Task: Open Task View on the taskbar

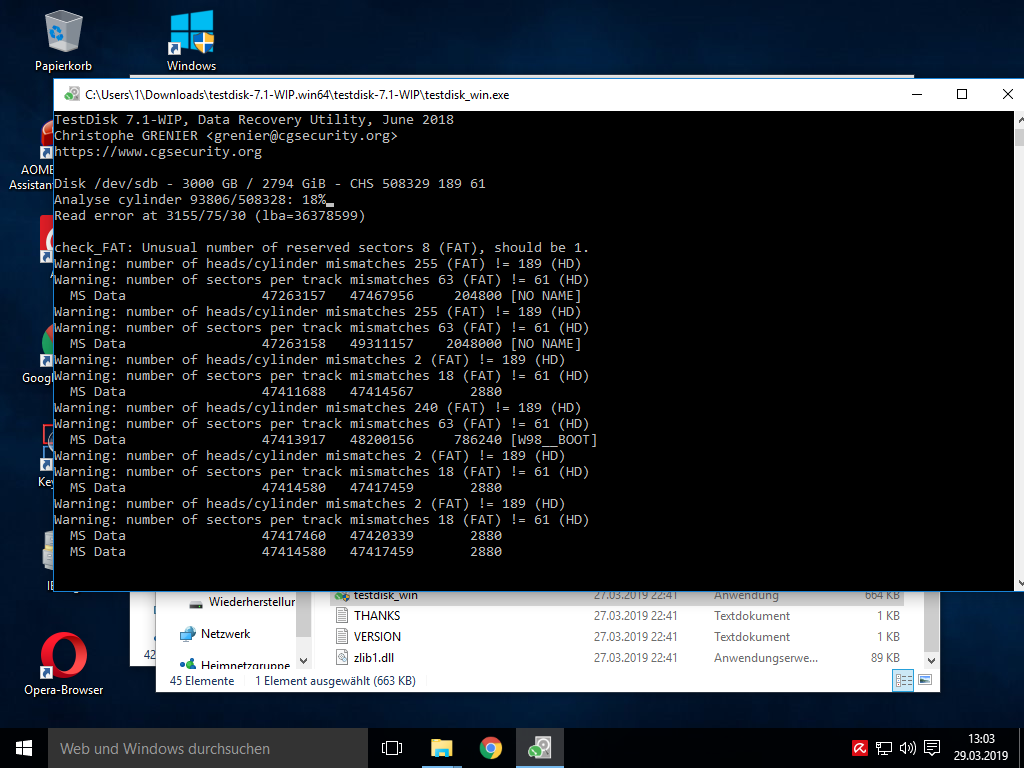Action: point(391,748)
